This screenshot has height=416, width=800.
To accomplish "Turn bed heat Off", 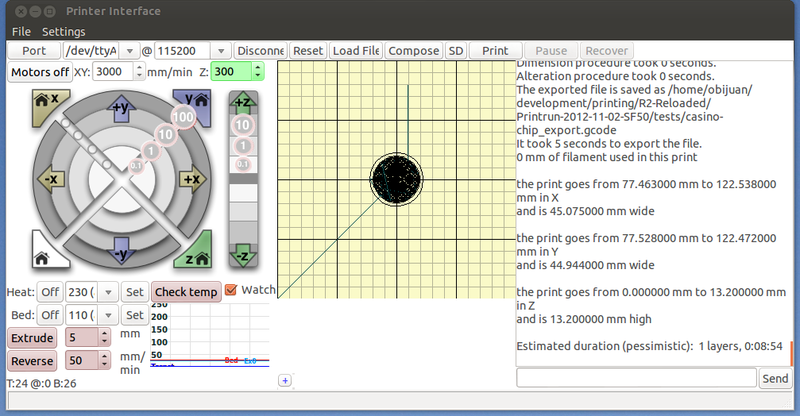I will pyautogui.click(x=49, y=315).
